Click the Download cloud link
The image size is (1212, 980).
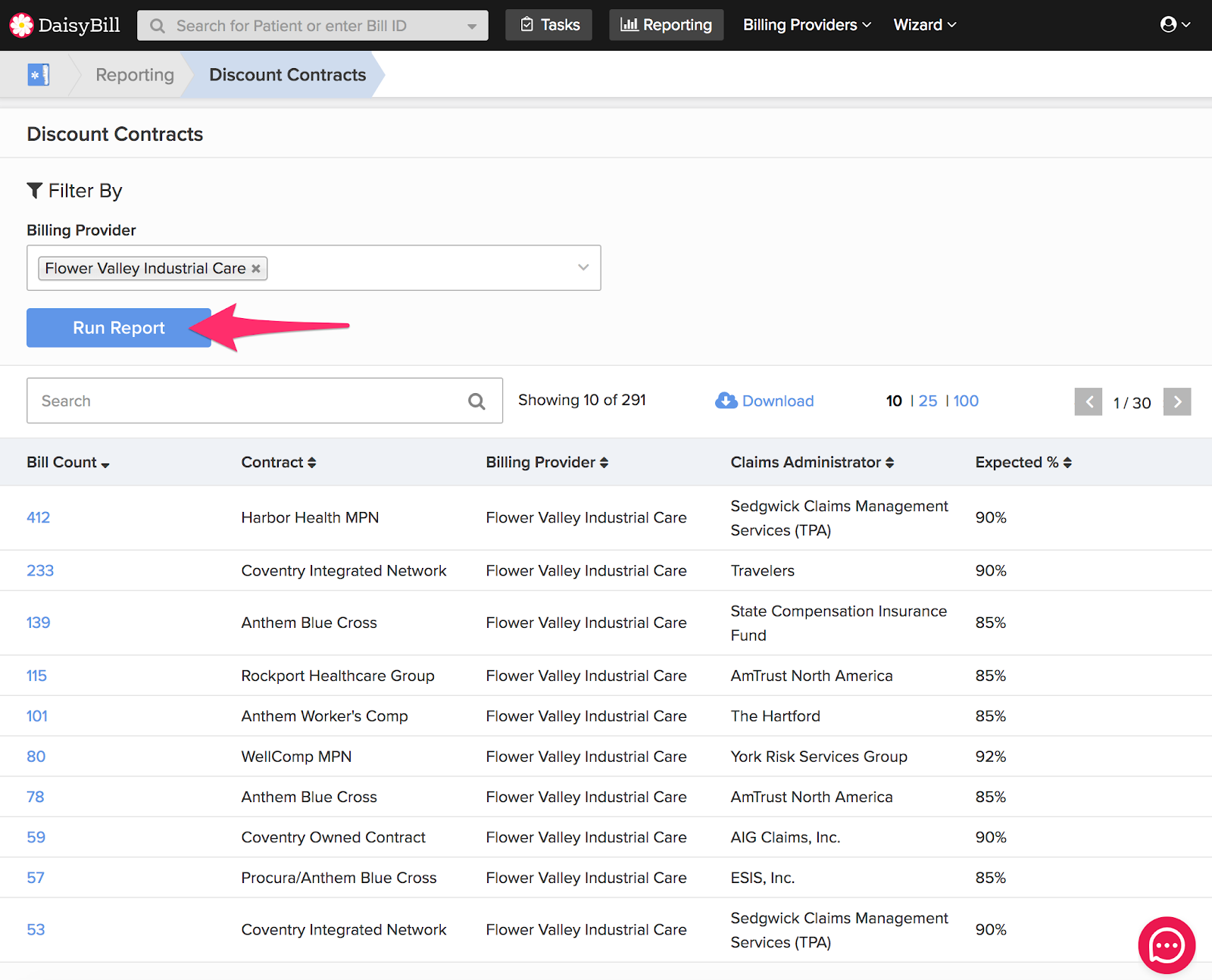coord(764,401)
